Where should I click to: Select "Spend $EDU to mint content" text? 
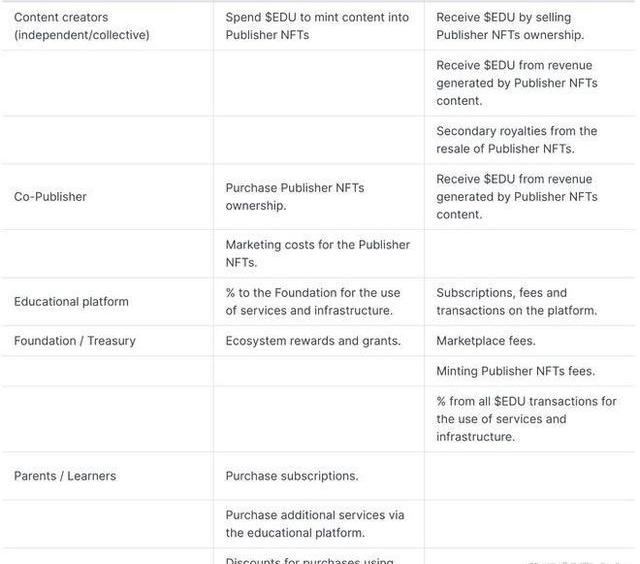[x=317, y=26]
